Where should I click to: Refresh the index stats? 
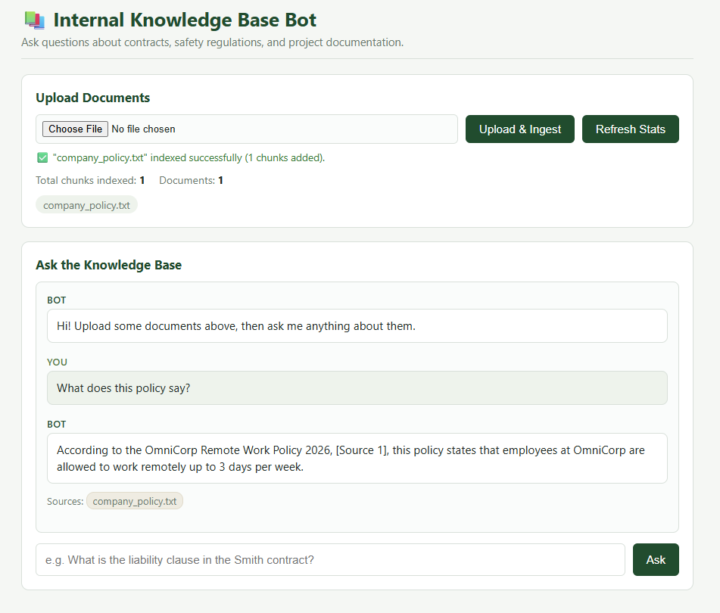630,129
